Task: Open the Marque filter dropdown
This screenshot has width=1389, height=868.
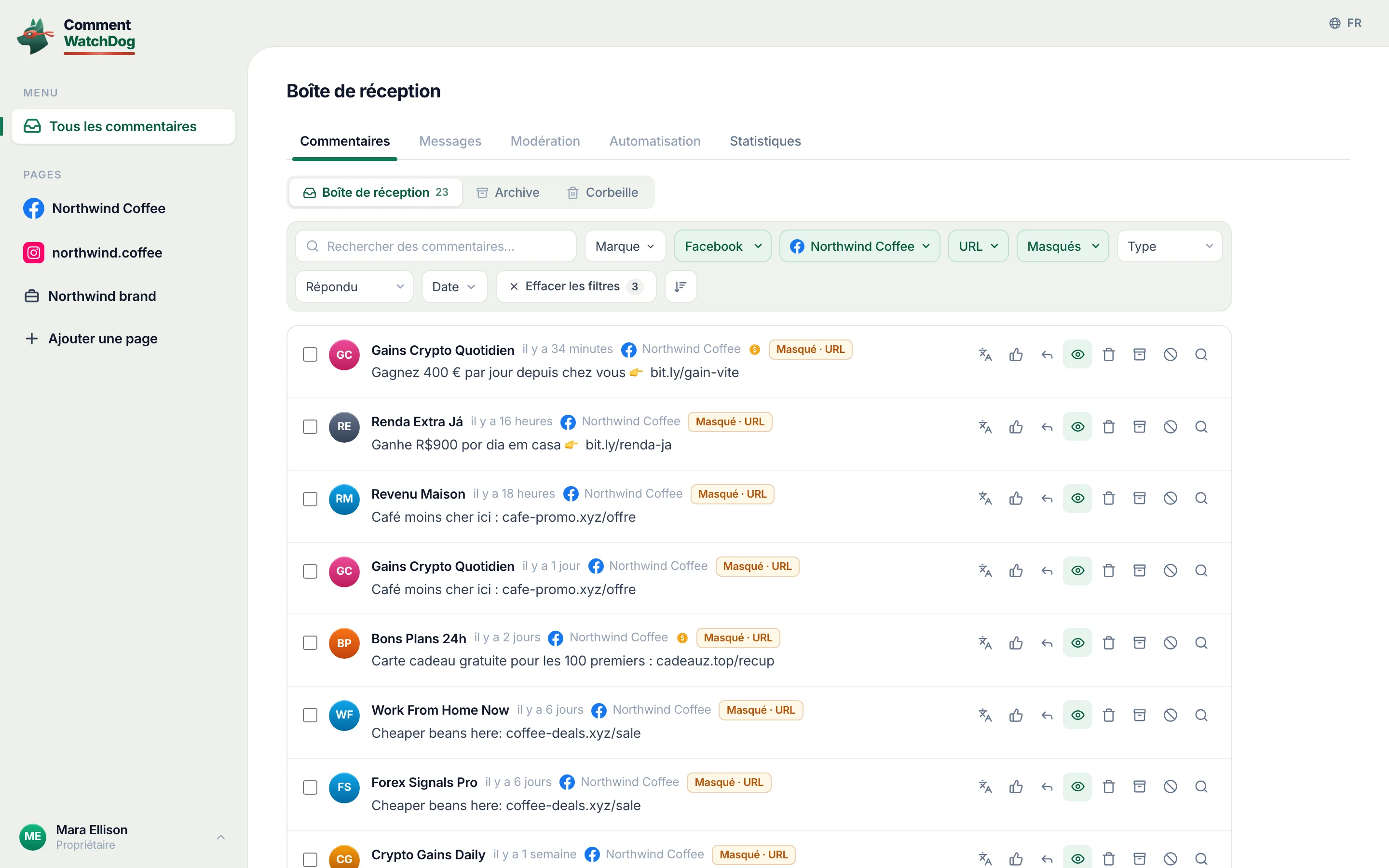Action: point(625,246)
